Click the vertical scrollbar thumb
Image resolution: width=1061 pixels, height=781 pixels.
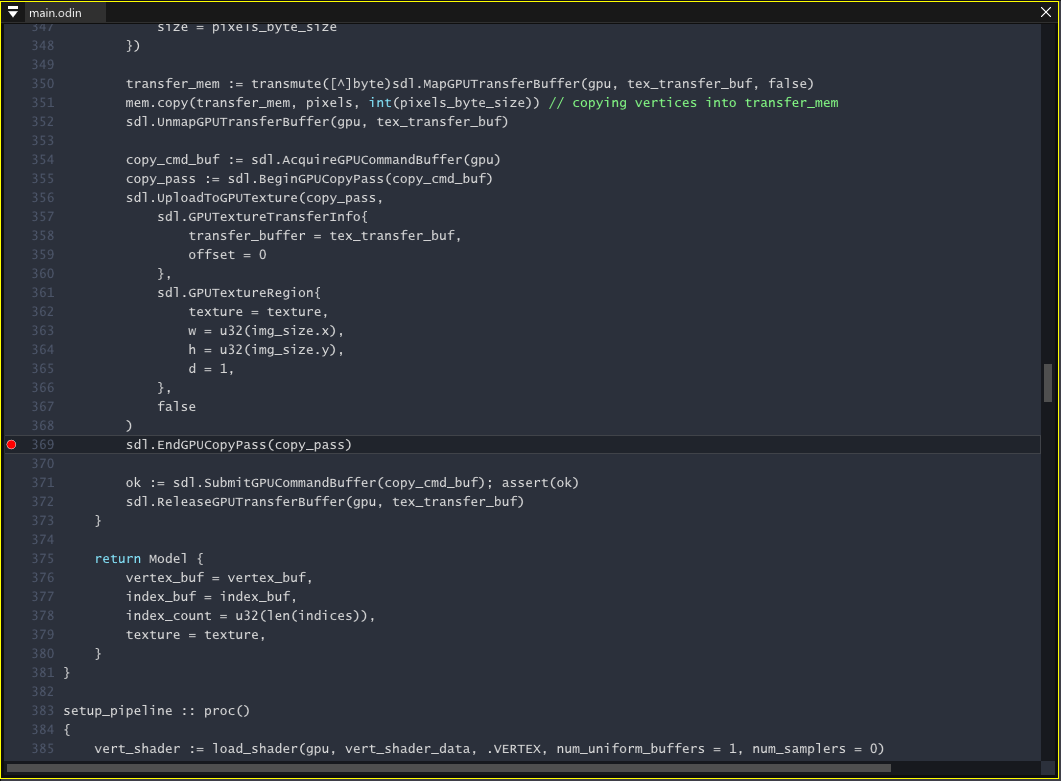click(1047, 382)
